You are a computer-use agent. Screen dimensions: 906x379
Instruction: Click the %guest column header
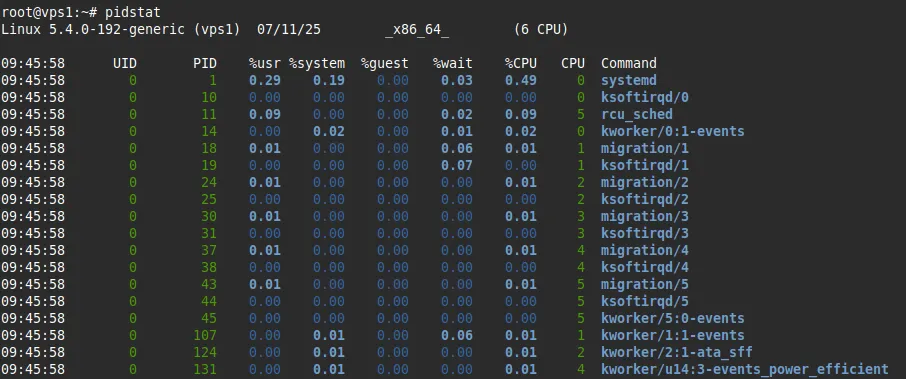point(385,64)
